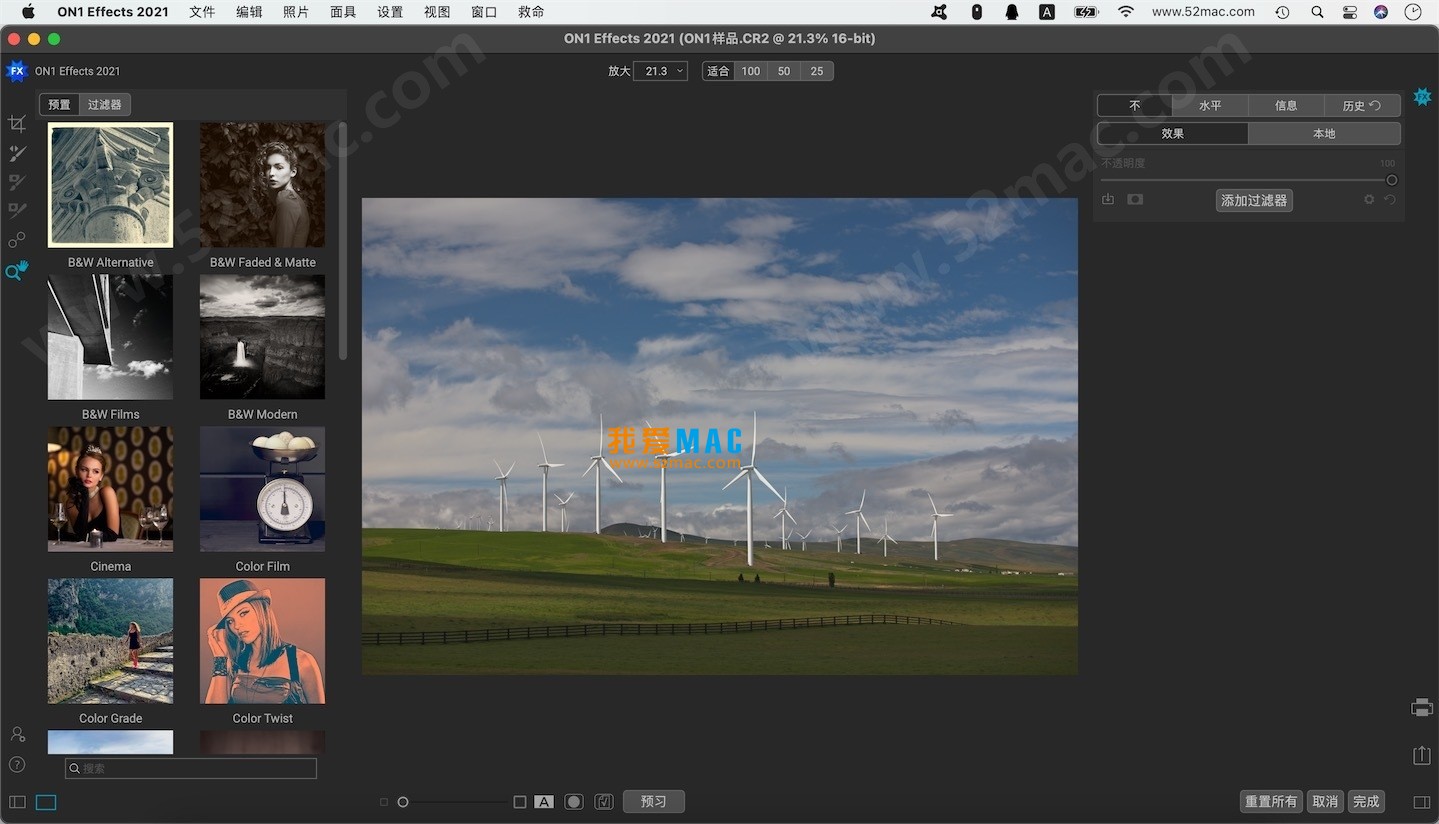Switch to the 预置 presets tab
This screenshot has width=1439, height=824.
click(x=60, y=105)
